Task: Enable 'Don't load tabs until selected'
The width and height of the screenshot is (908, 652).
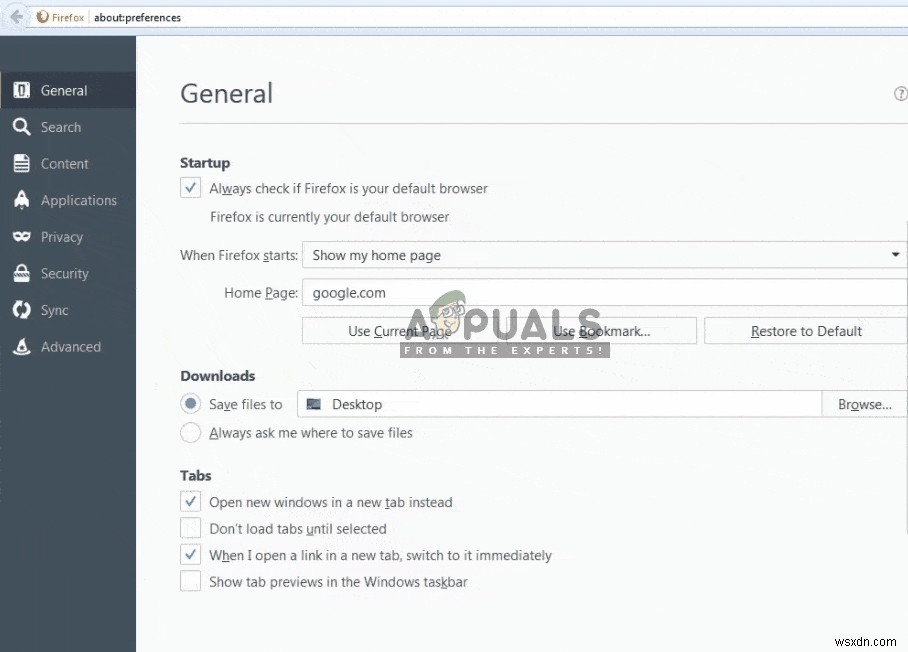Action: [190, 528]
